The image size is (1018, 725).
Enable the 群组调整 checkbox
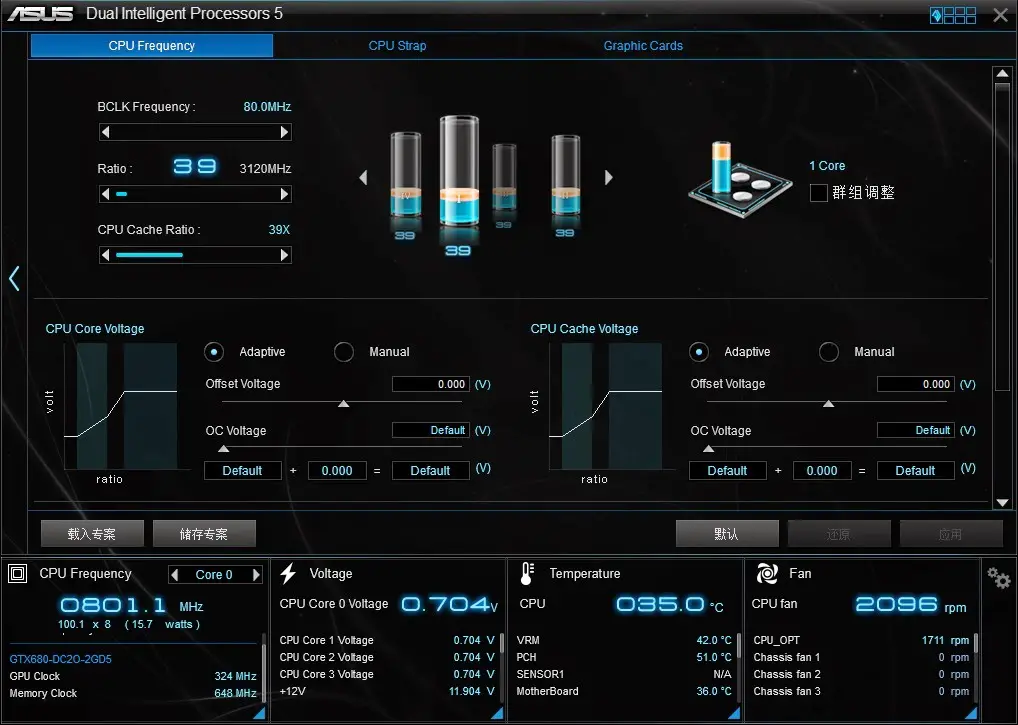819,193
